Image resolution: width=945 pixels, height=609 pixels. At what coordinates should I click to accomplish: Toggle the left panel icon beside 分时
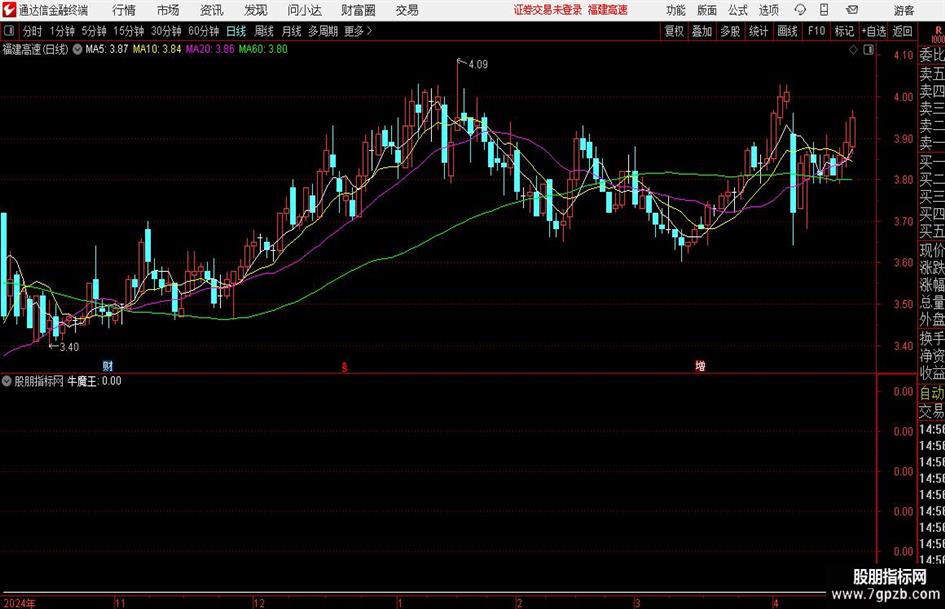pyautogui.click(x=8, y=31)
